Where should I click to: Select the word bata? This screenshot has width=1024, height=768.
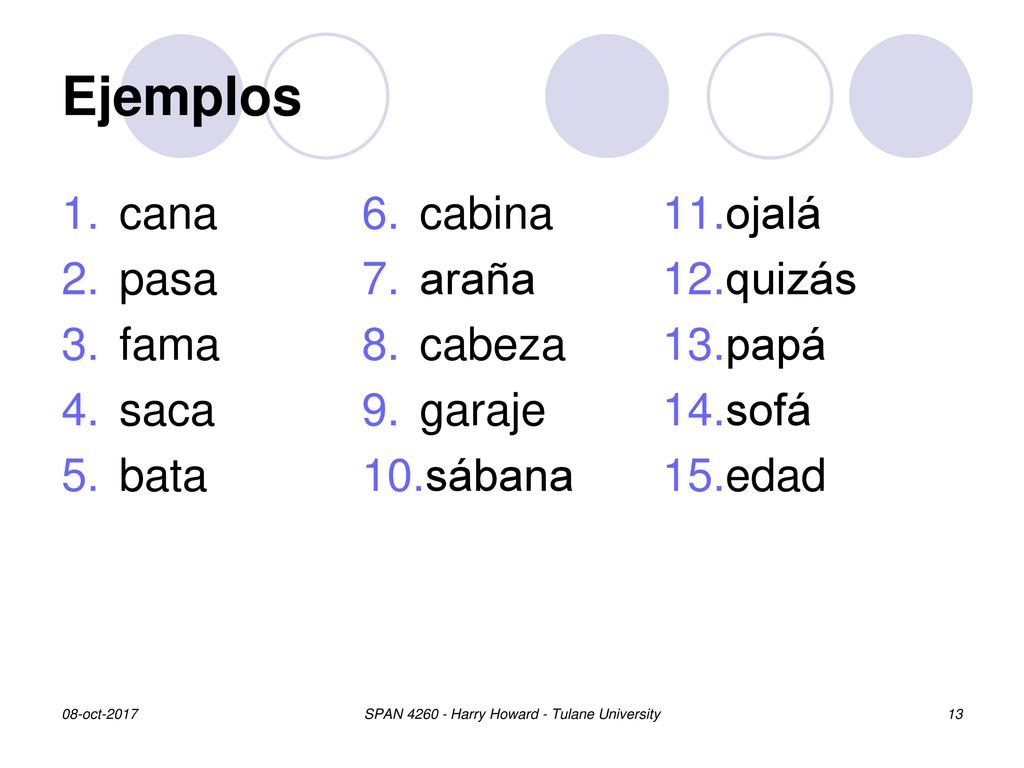coord(163,475)
